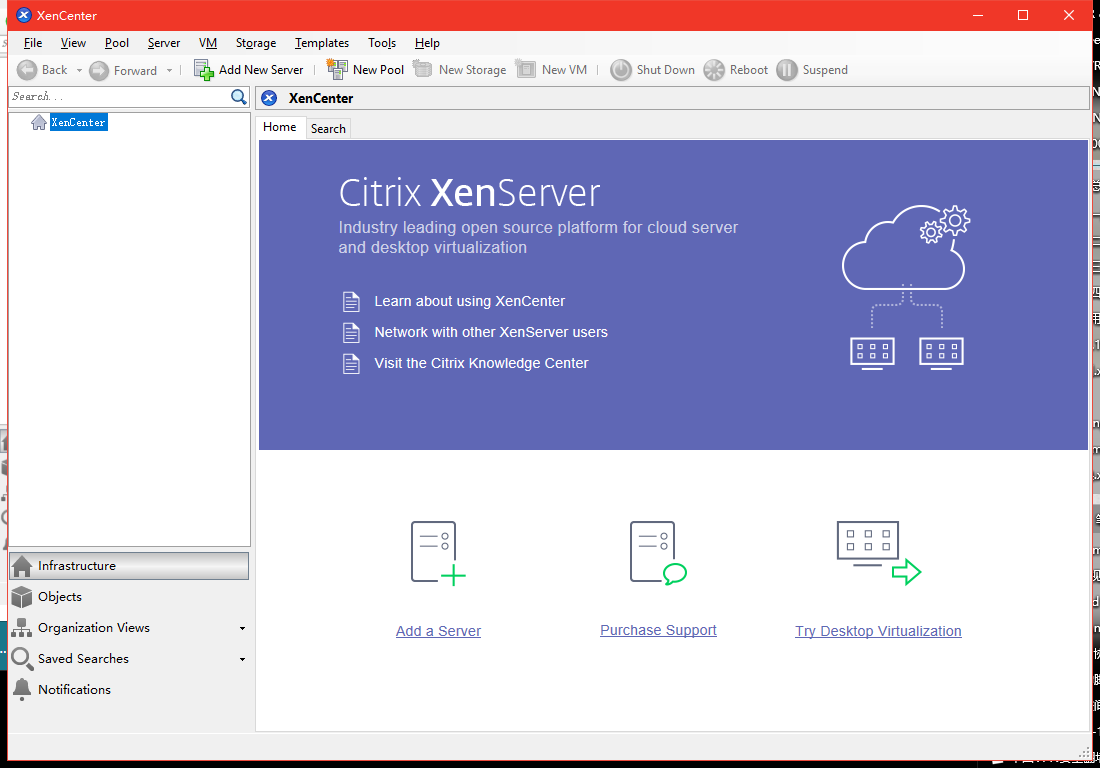Click the Add a Server link
The width and height of the screenshot is (1100, 768).
438,631
